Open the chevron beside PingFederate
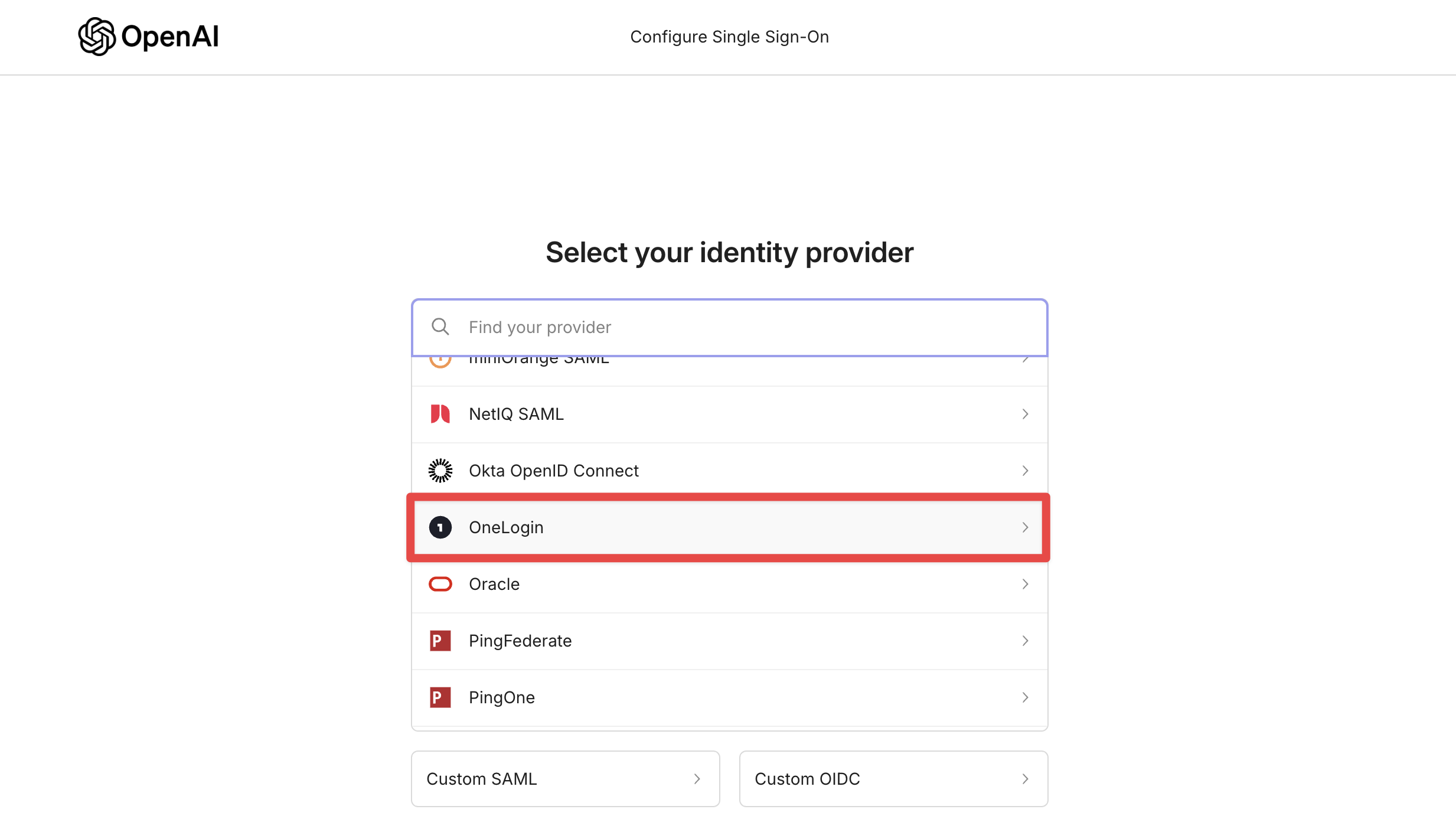The image size is (1456, 819). tap(1026, 641)
